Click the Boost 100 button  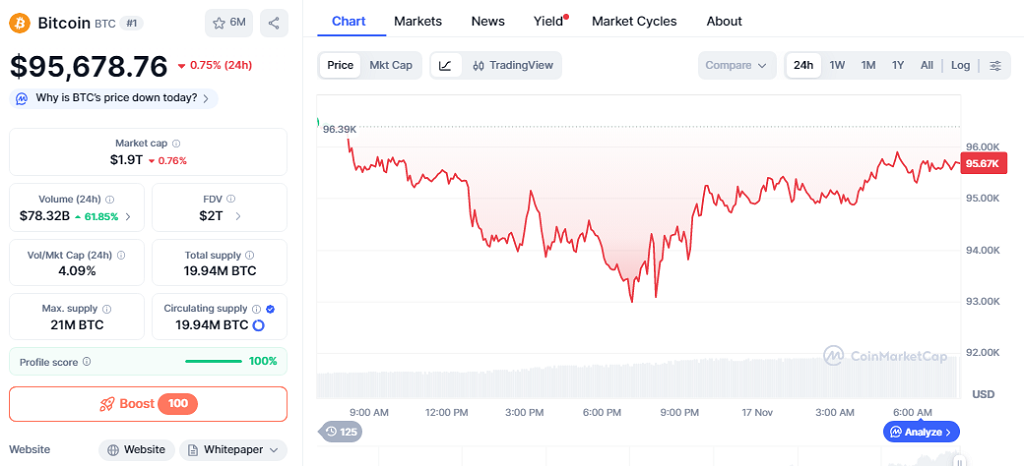148,404
